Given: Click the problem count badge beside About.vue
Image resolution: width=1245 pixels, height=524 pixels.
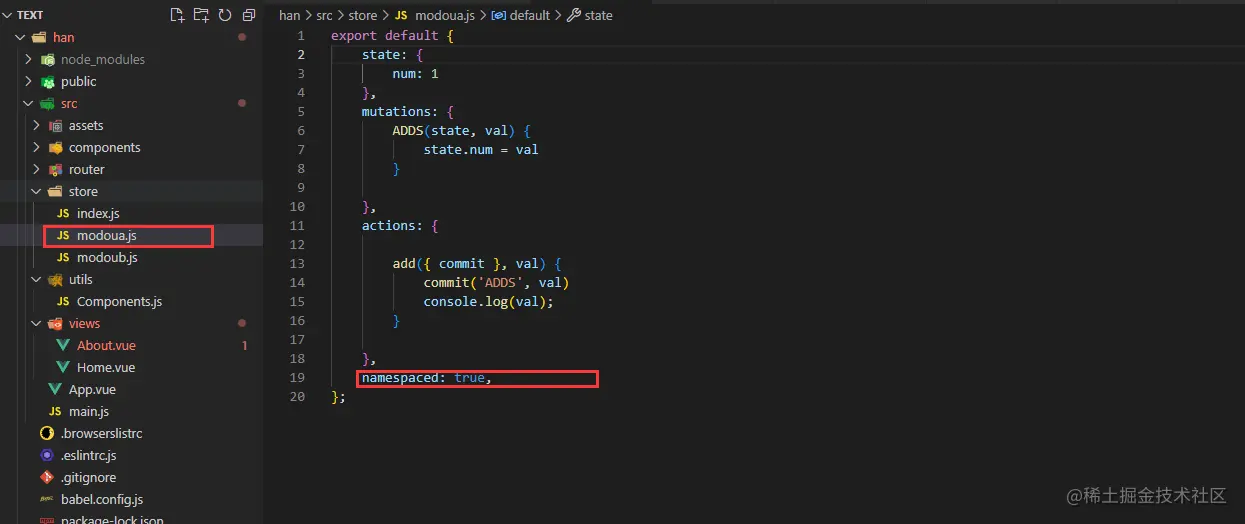Looking at the screenshot, I should coord(245,345).
